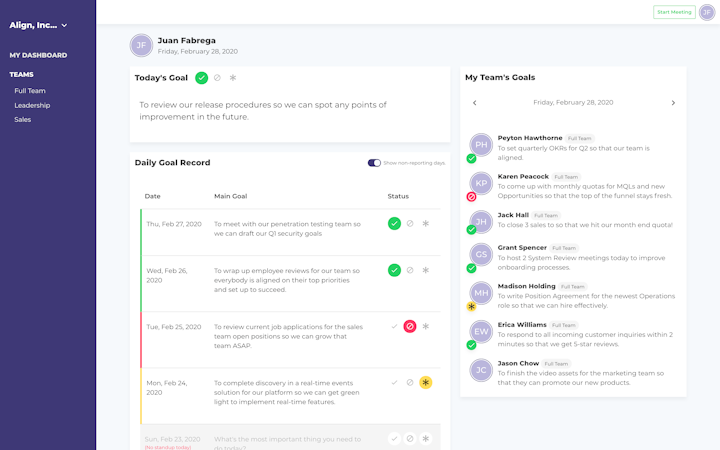
Task: Click asterisk status for Today's Goal
Action: click(x=233, y=78)
